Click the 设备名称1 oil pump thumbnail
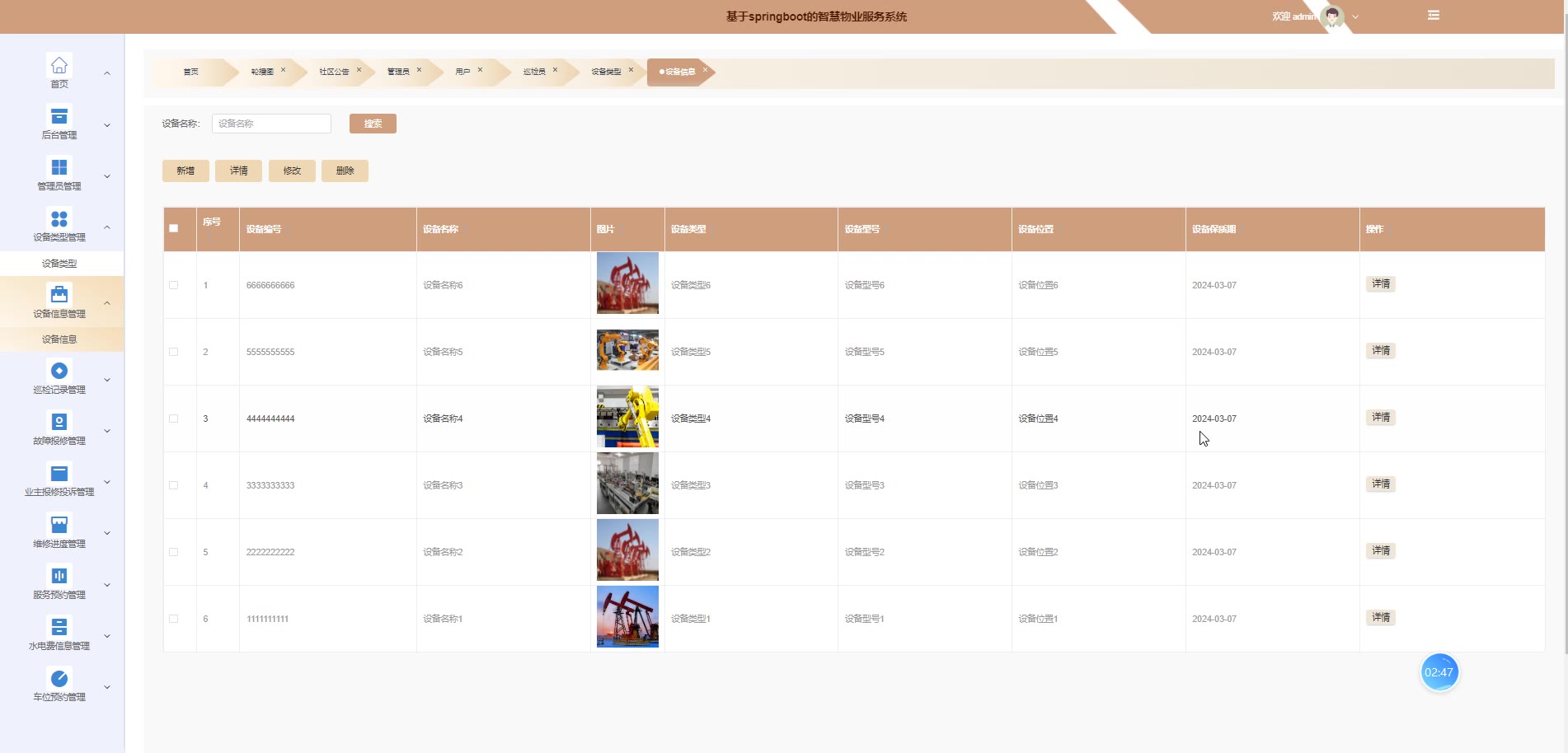This screenshot has width=1568, height=753. pyautogui.click(x=627, y=617)
